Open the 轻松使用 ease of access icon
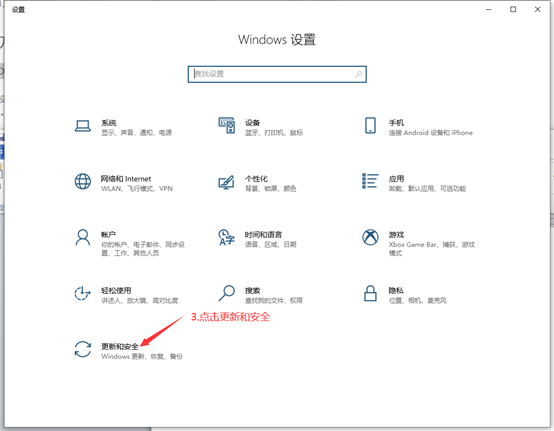This screenshot has width=554, height=431. pyautogui.click(x=82, y=294)
